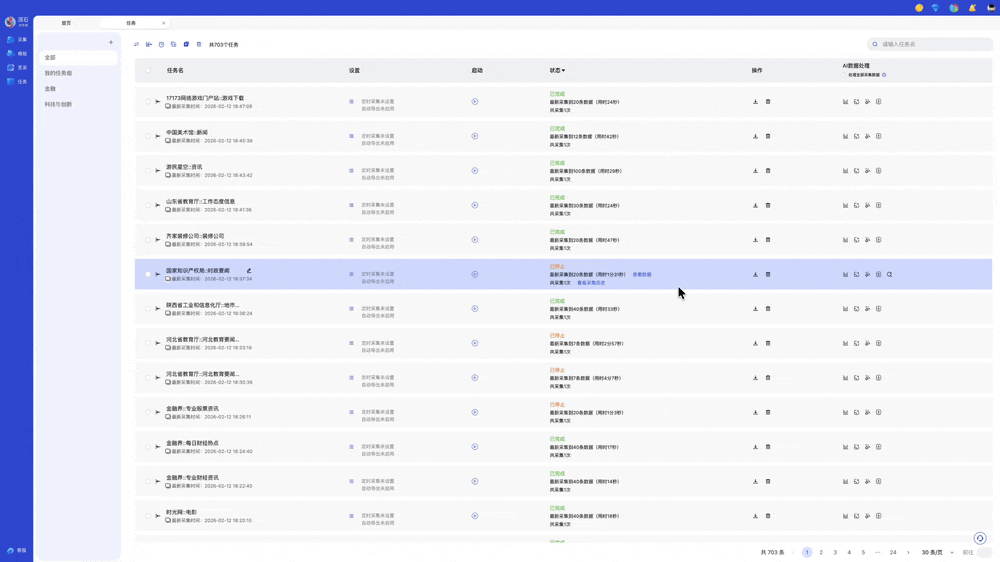Screen dimensions: 1000x562
Task: Check the box for 齐家装修公司::装修公司 task
Action: coord(148,240)
